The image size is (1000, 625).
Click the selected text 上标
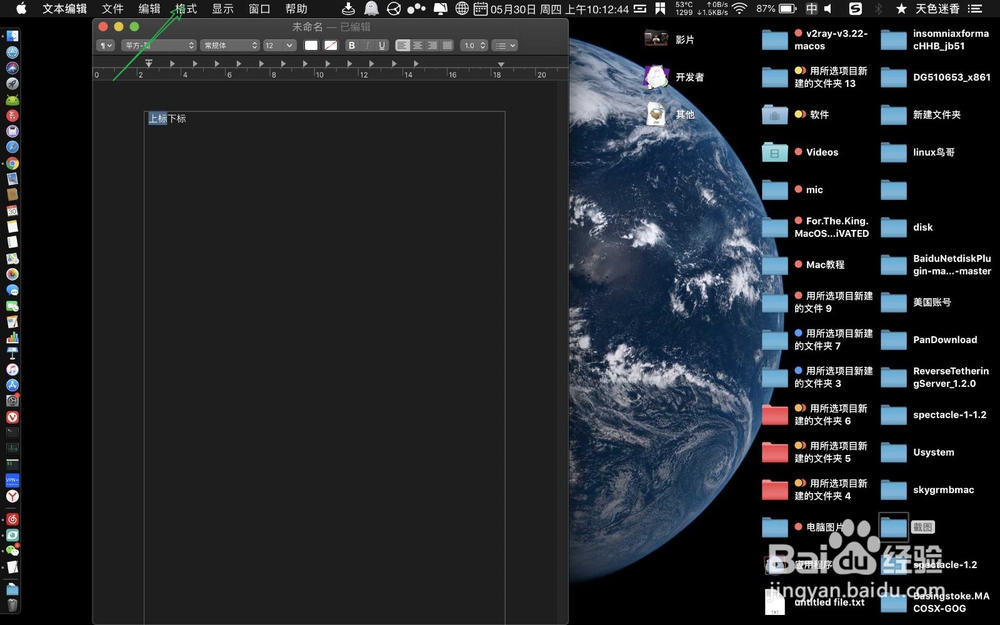[x=158, y=119]
